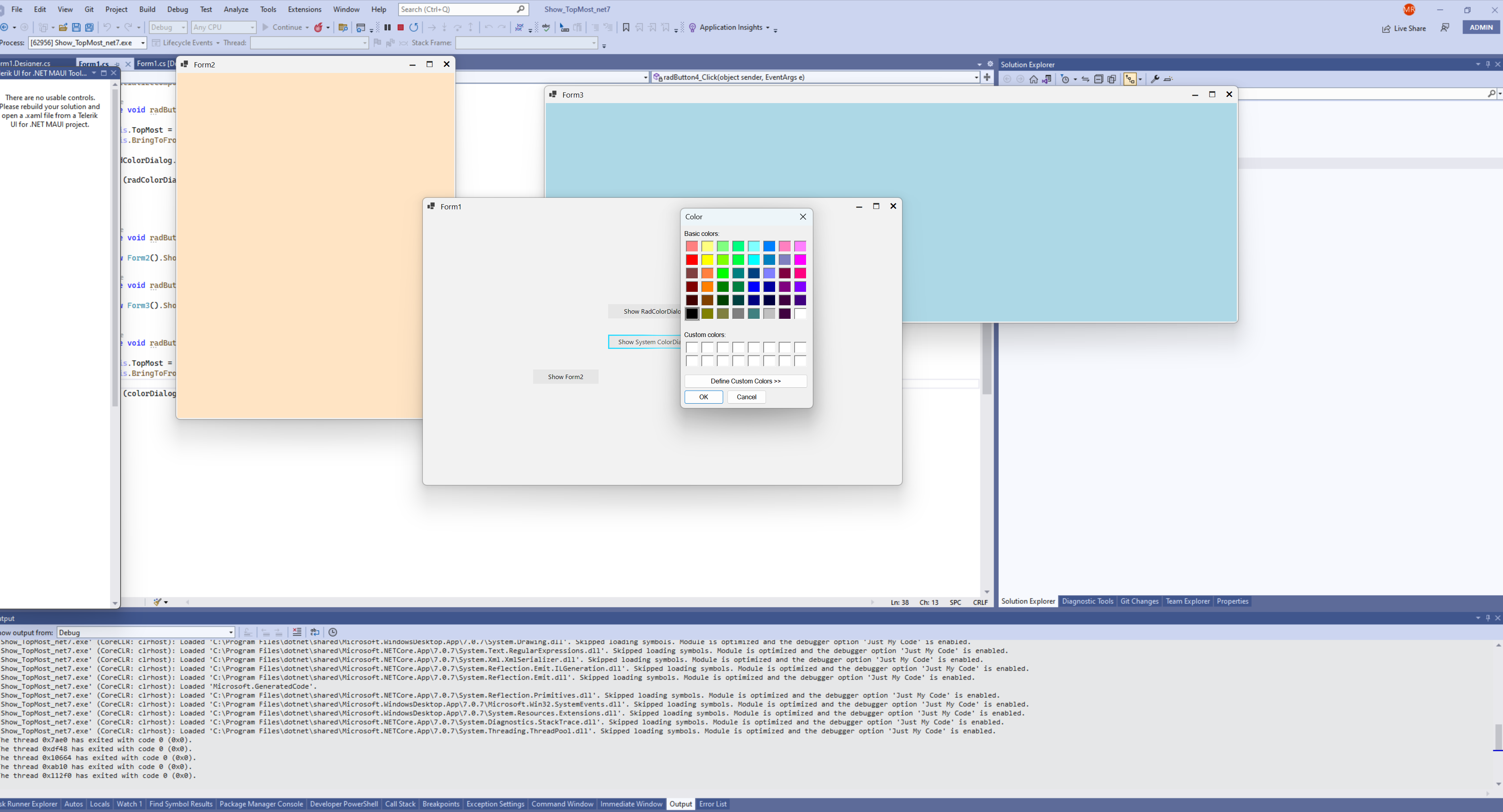Toggle word wrap in Output window
This screenshot has height=812, width=1503.
[315, 632]
